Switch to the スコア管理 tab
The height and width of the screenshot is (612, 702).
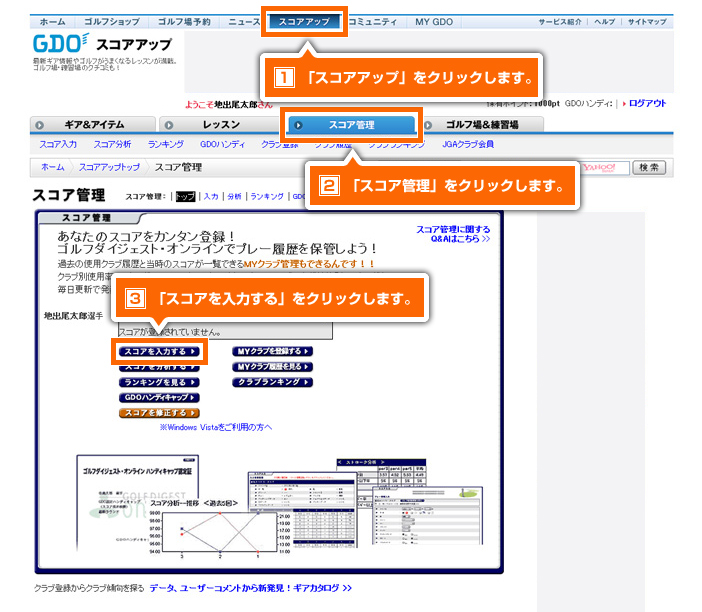[x=351, y=125]
